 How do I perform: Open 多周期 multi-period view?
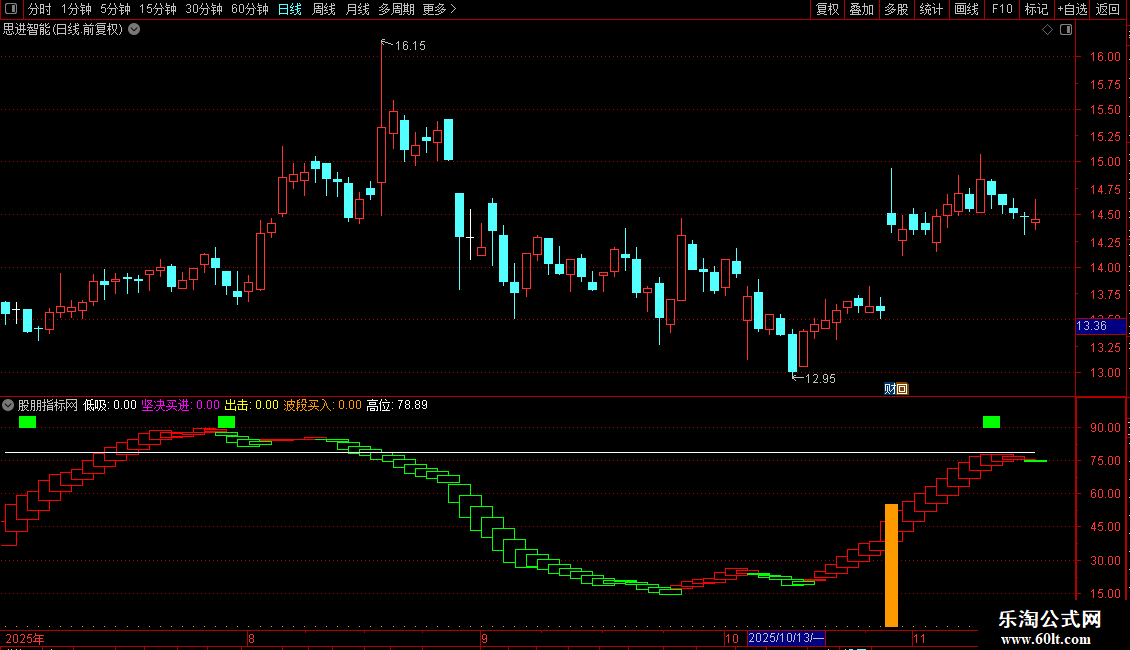click(396, 9)
